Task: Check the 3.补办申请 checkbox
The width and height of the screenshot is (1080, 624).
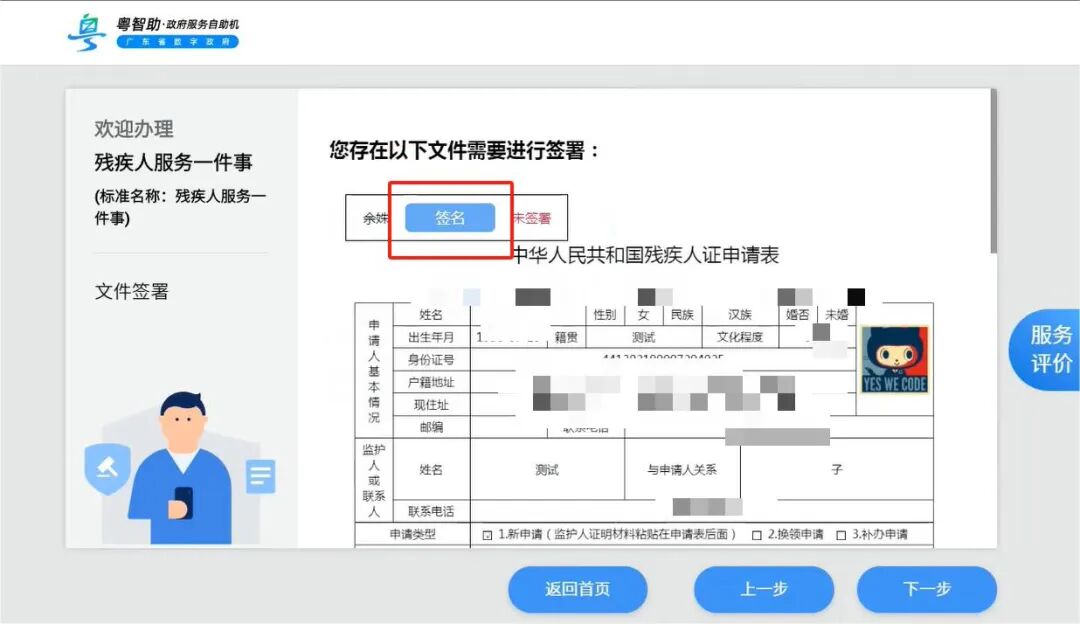Action: [x=841, y=535]
